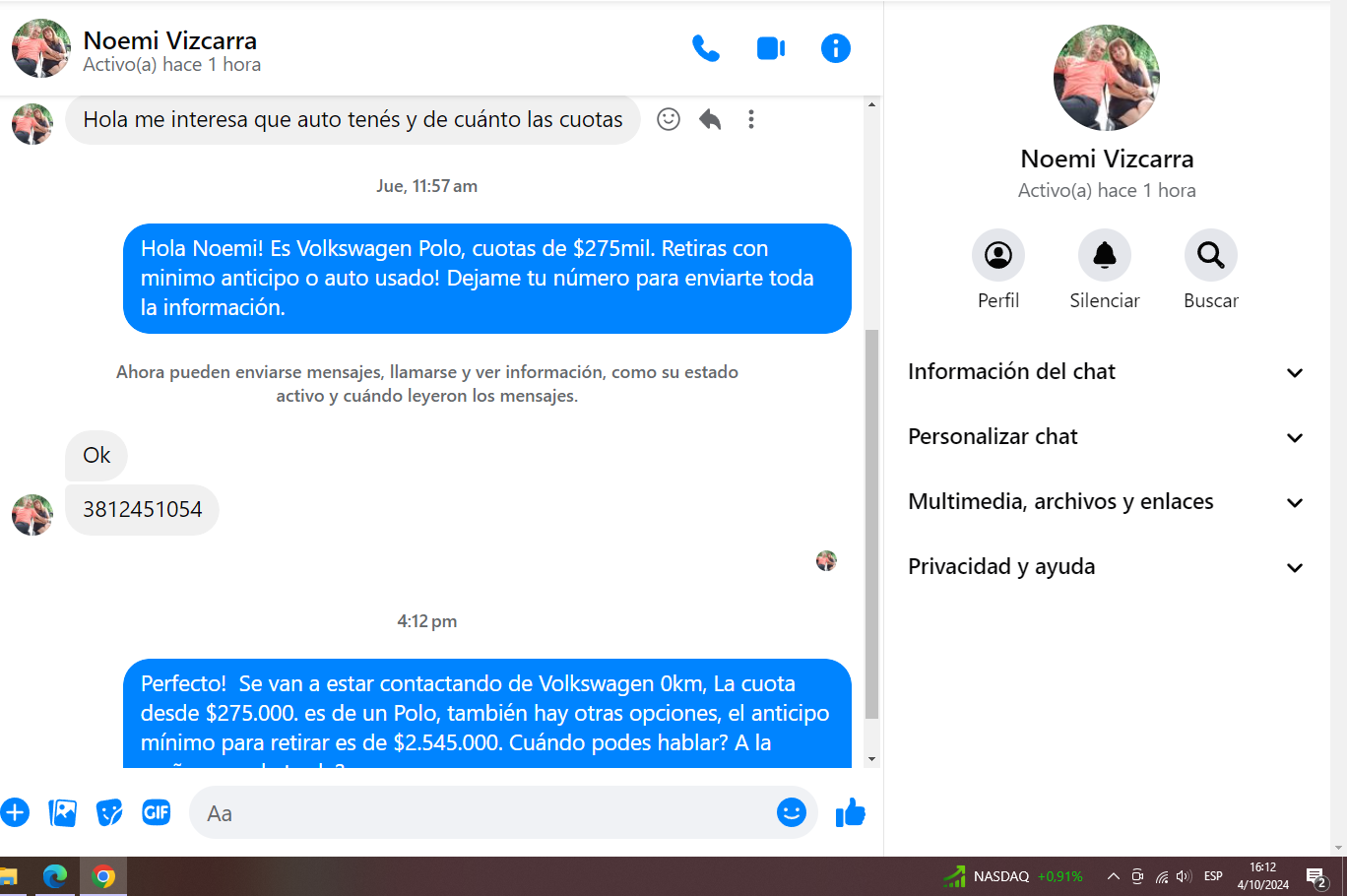Open the plus more actions menu
1347x896 pixels.
tap(15, 812)
